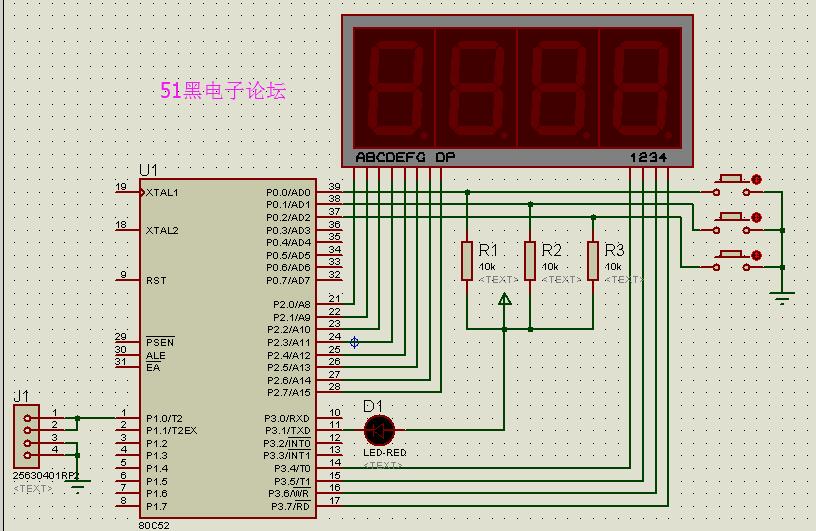Screen dimensions: 816x531
Task: Select resistor R1 symbol
Action: coord(467,261)
